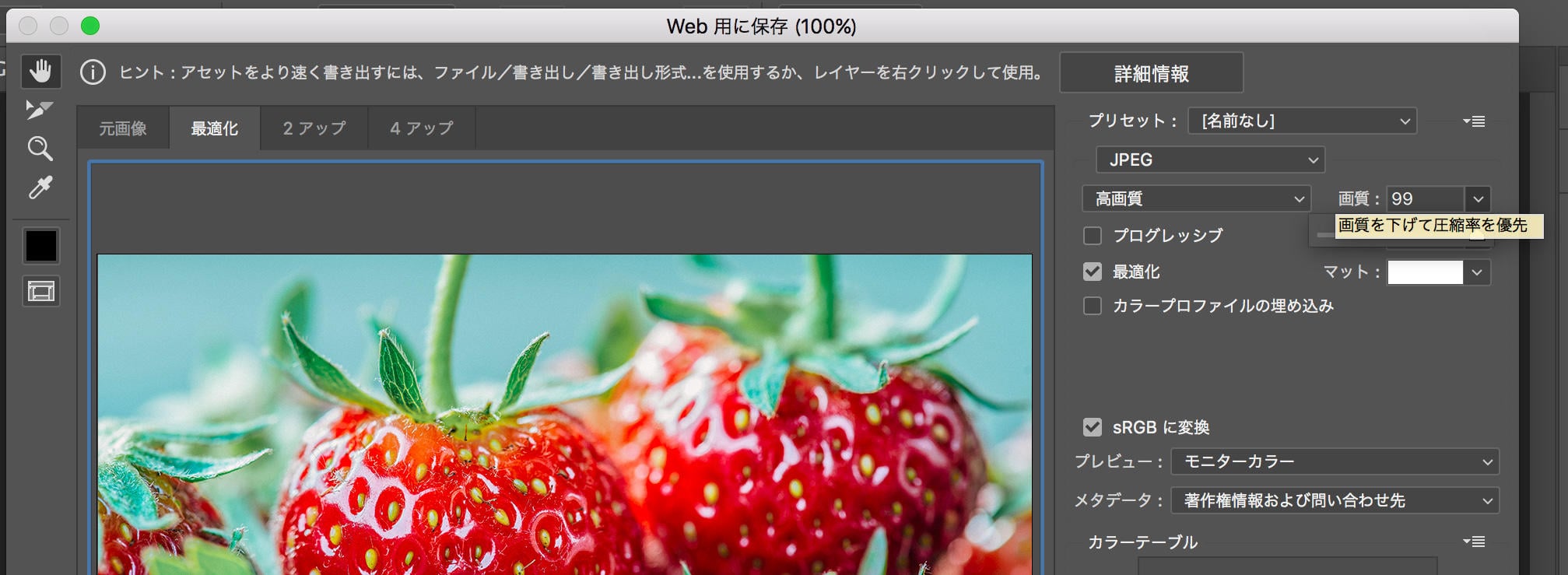Image resolution: width=1568 pixels, height=575 pixels.
Task: Expand the 高画質 quality preset dropdown
Action: 1196,199
